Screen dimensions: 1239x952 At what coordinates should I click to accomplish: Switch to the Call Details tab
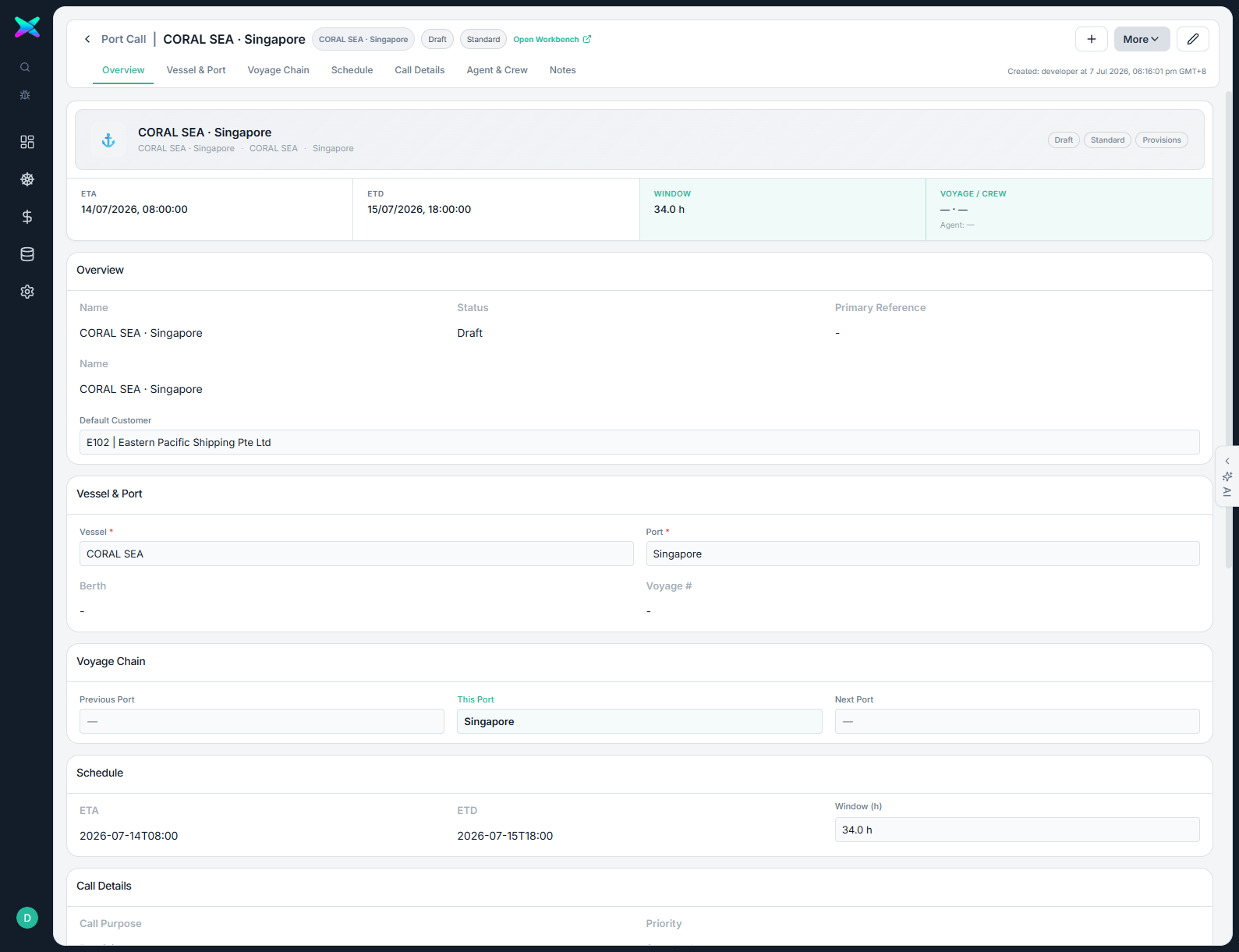click(x=419, y=70)
